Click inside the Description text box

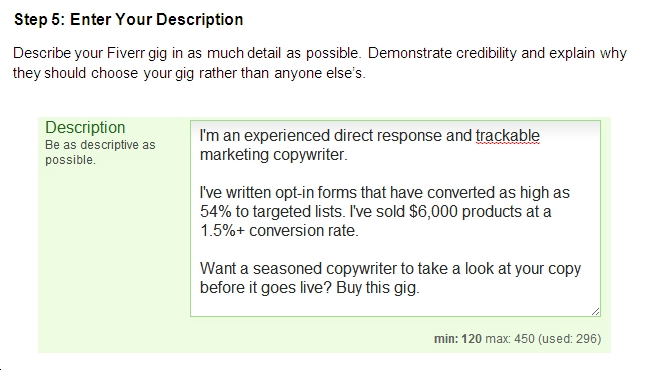click(x=395, y=219)
